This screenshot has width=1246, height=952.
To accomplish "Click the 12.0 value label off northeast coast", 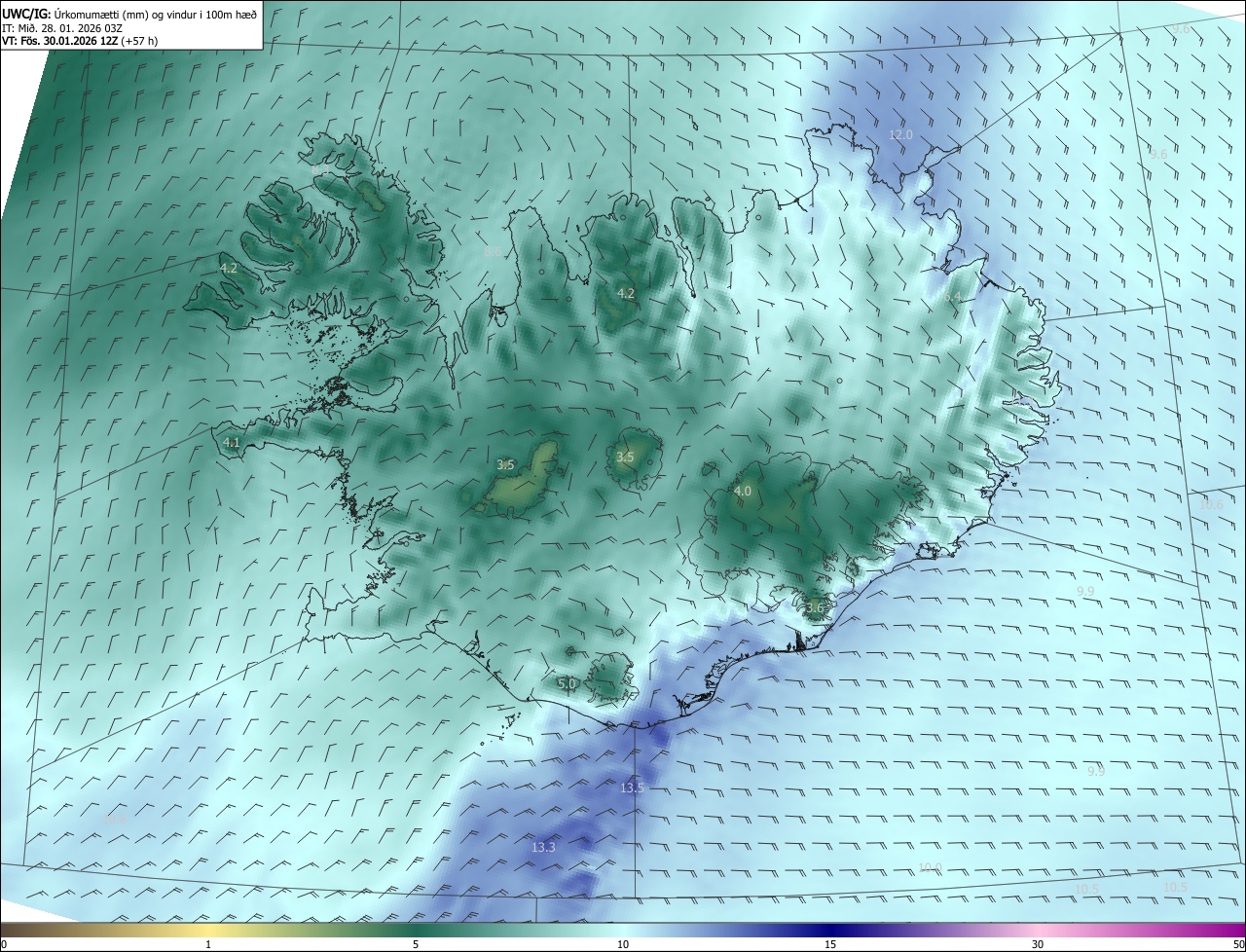I will pyautogui.click(x=901, y=134).
